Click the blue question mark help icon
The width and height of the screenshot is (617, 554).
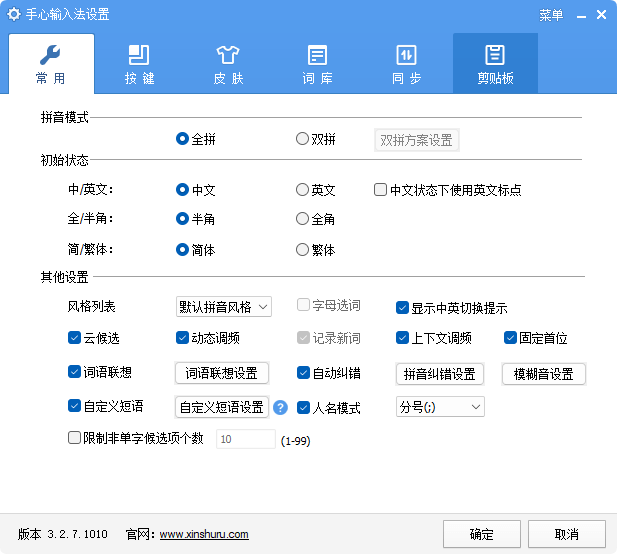[280, 408]
